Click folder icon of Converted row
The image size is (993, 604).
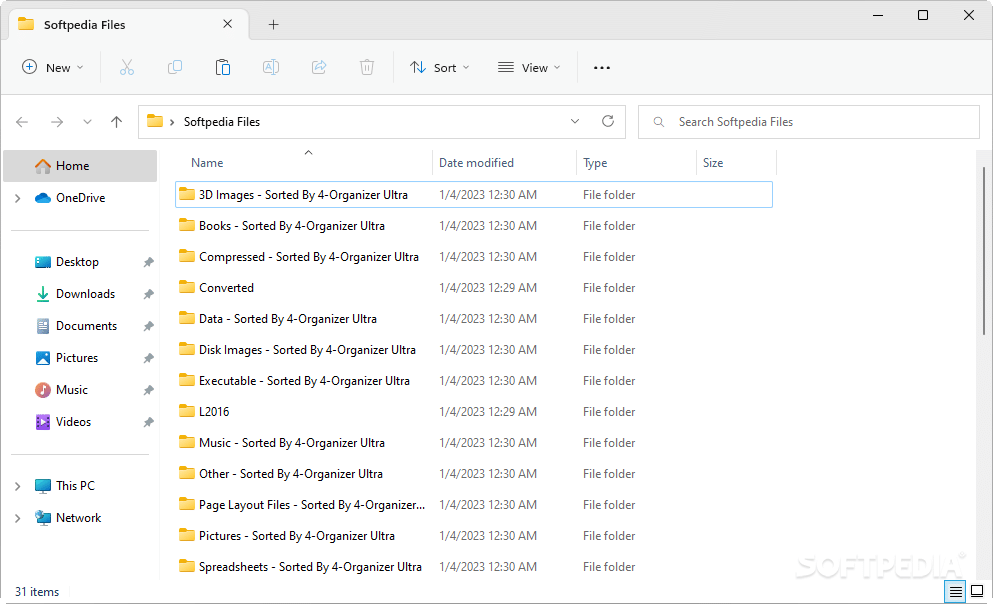coord(187,287)
